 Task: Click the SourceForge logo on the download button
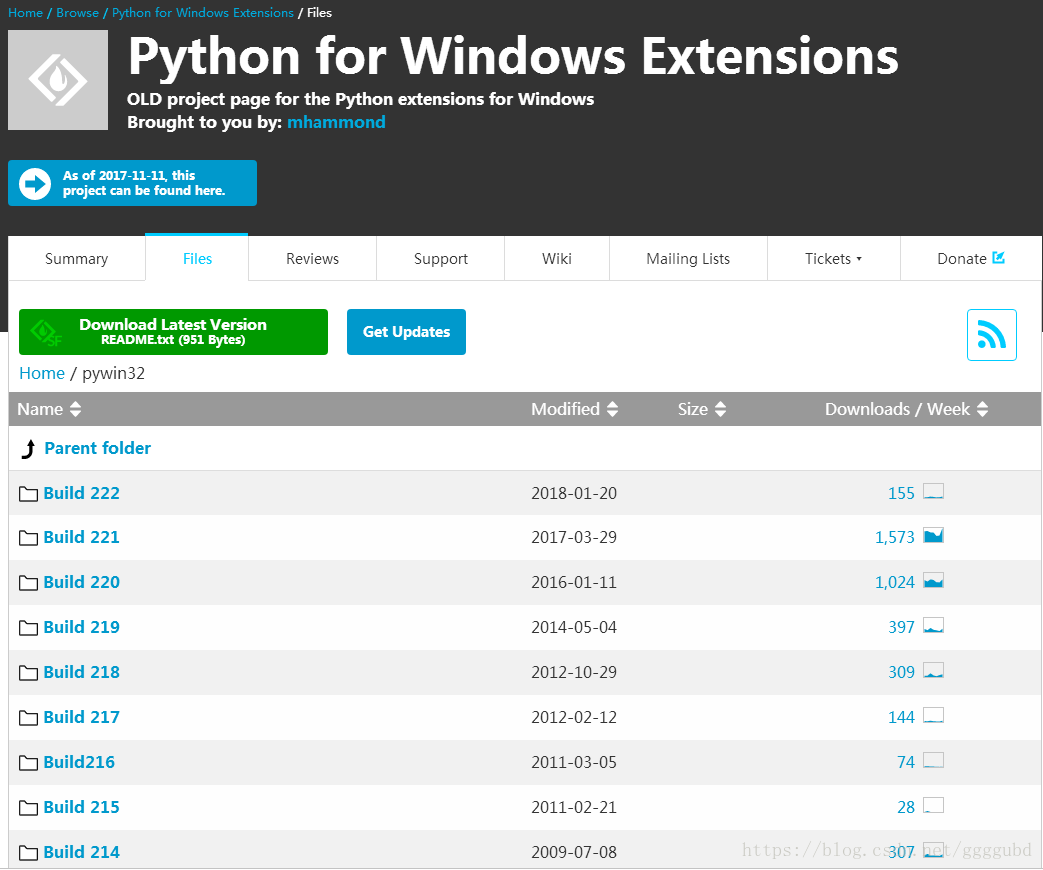click(44, 331)
